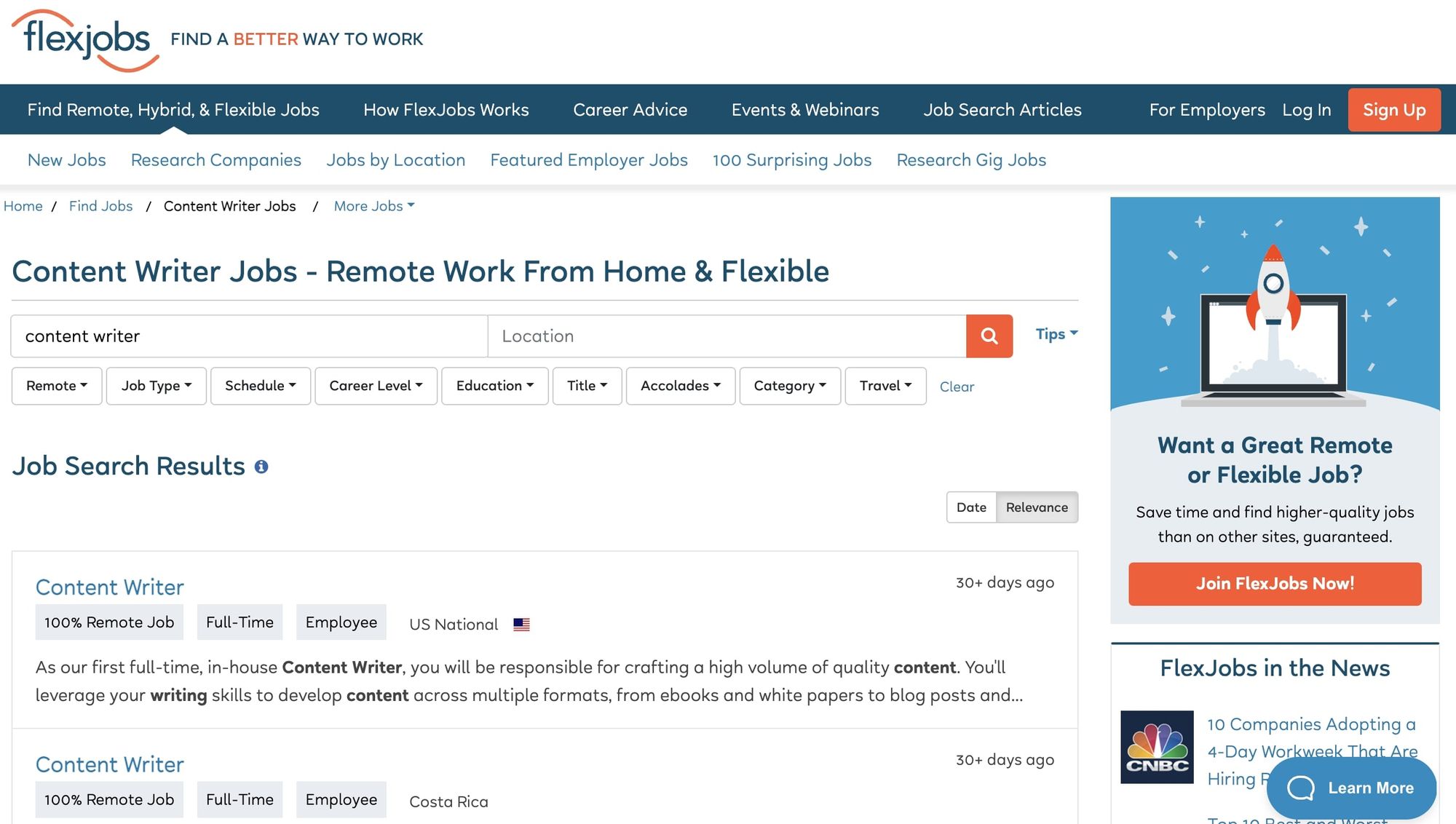
Task: Click the Sign Up button
Action: [1394, 109]
